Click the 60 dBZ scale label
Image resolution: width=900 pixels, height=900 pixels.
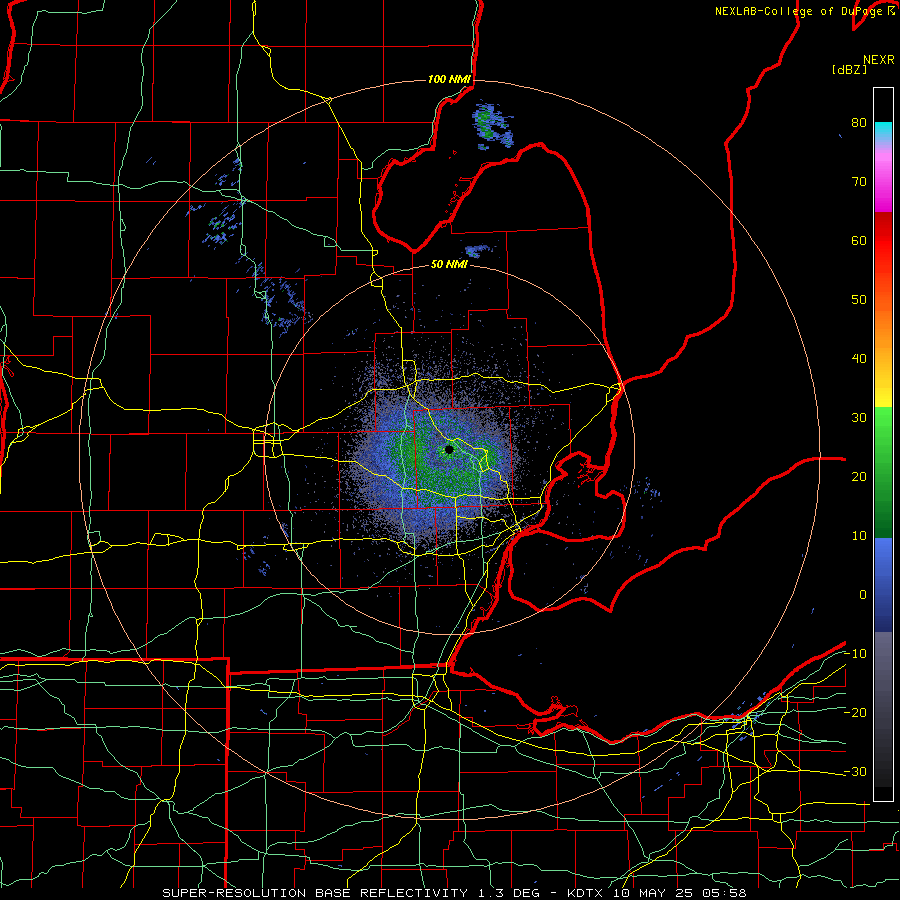click(859, 240)
